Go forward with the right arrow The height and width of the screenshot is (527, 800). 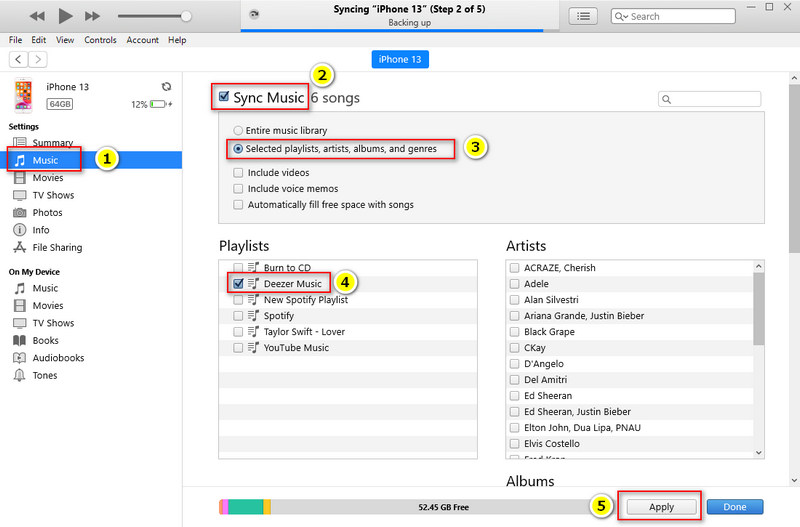pyautogui.click(x=38, y=59)
